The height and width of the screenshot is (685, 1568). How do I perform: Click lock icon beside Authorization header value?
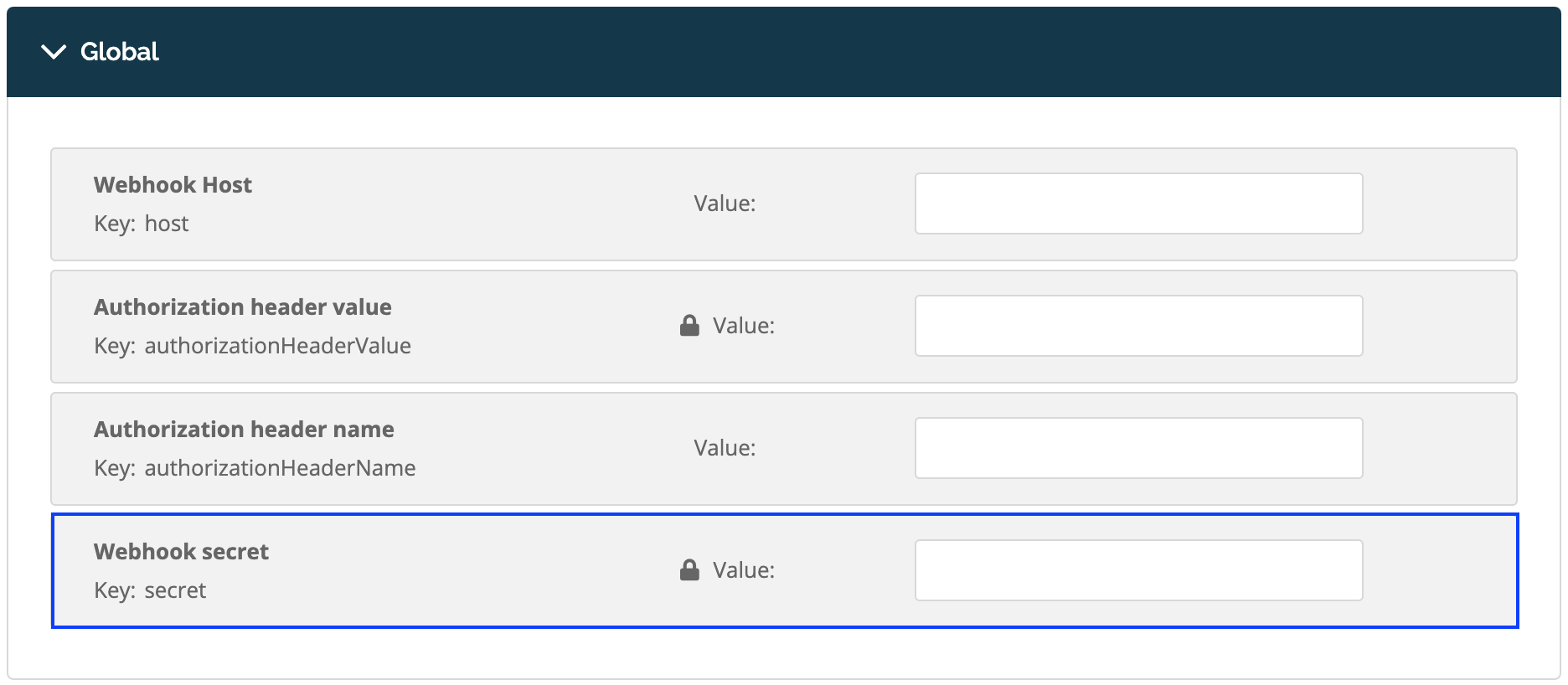pos(689,326)
